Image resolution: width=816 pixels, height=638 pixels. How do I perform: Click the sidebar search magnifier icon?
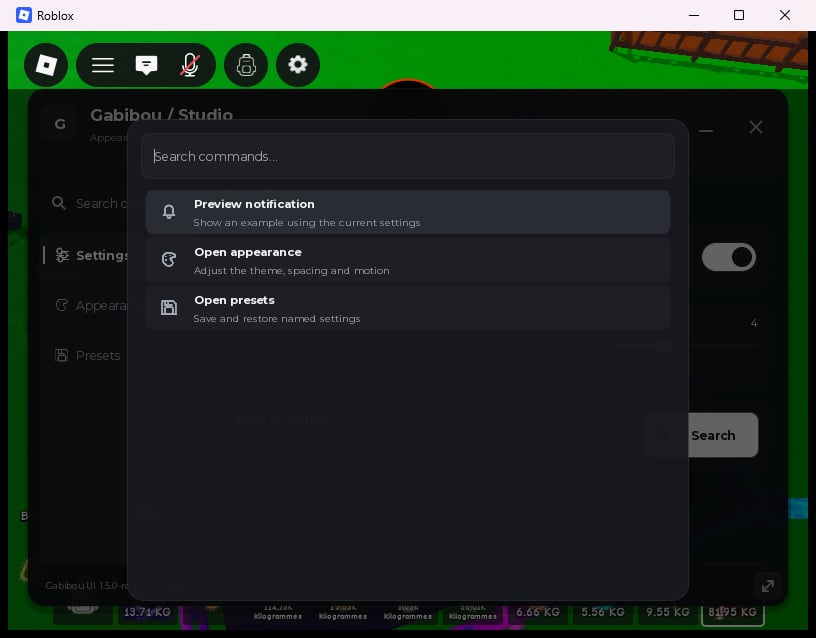coord(59,203)
